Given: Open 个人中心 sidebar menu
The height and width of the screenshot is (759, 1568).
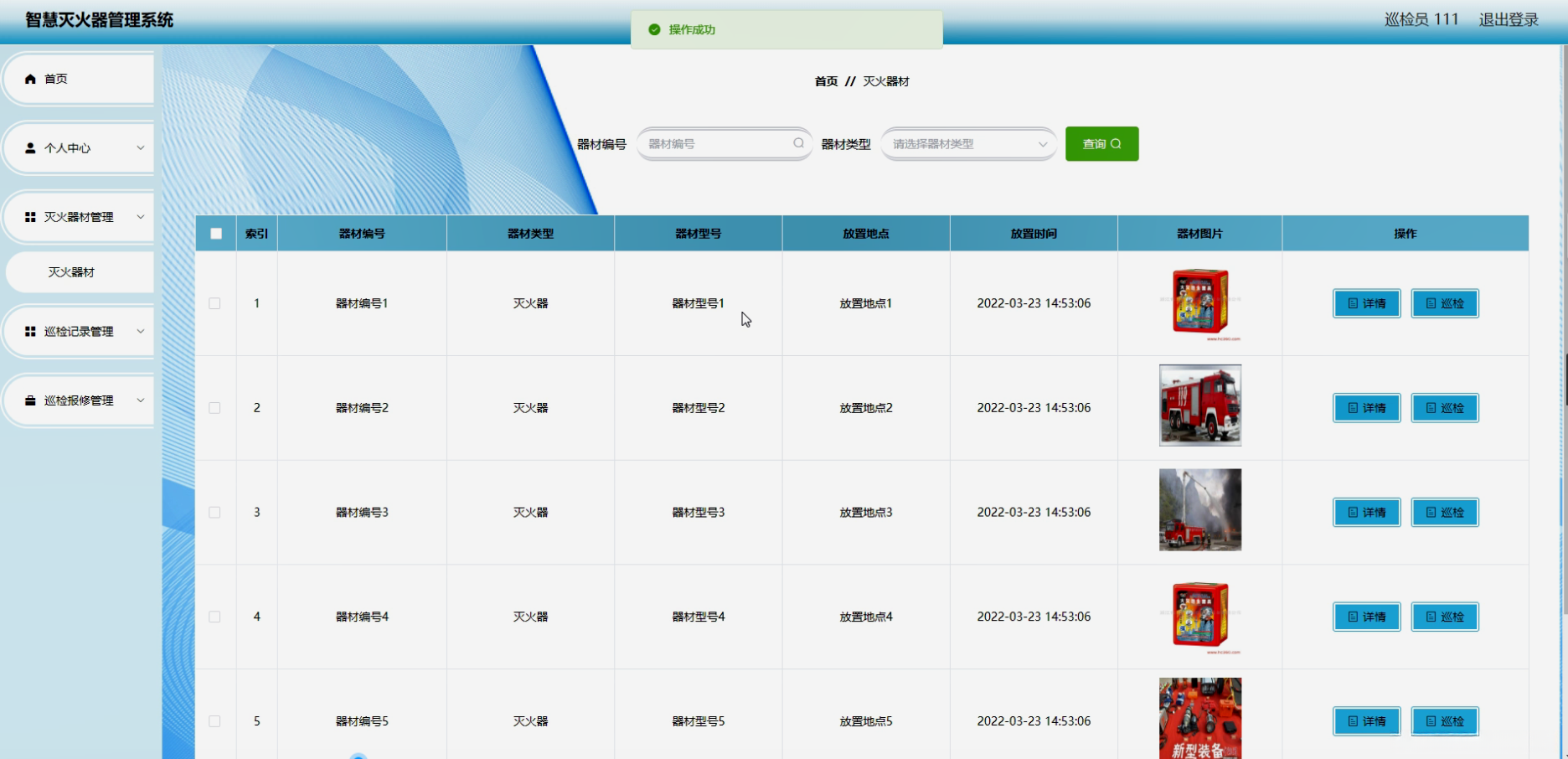Looking at the screenshot, I should click(79, 148).
